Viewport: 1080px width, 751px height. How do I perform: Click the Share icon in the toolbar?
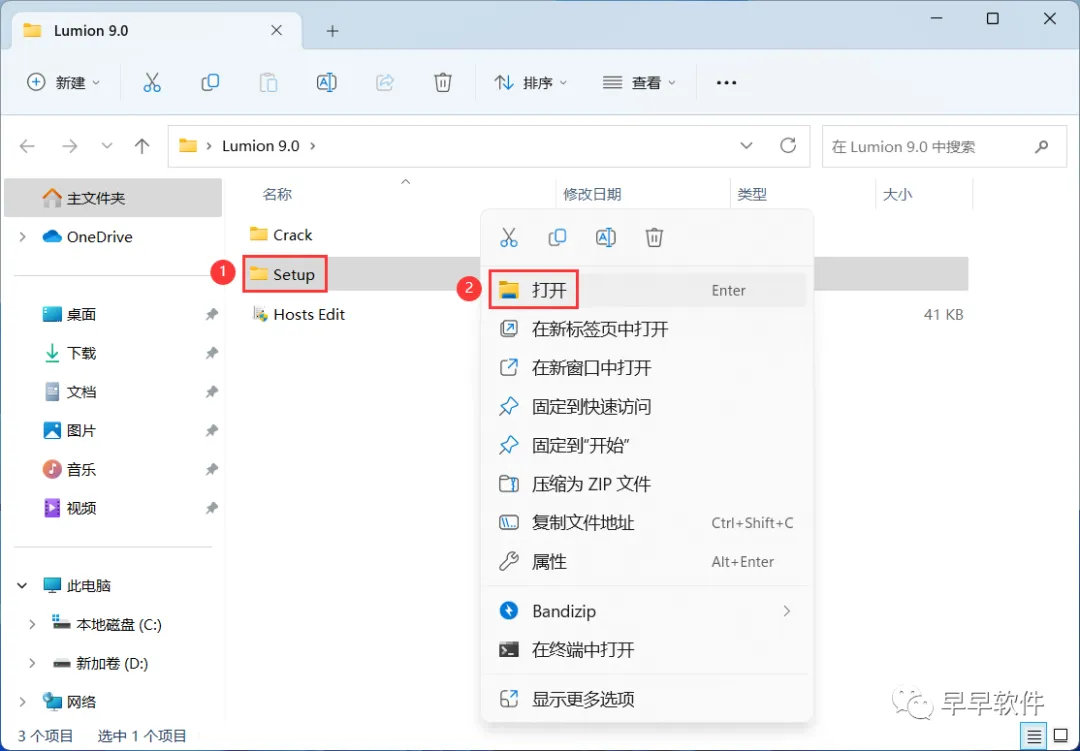tap(384, 83)
